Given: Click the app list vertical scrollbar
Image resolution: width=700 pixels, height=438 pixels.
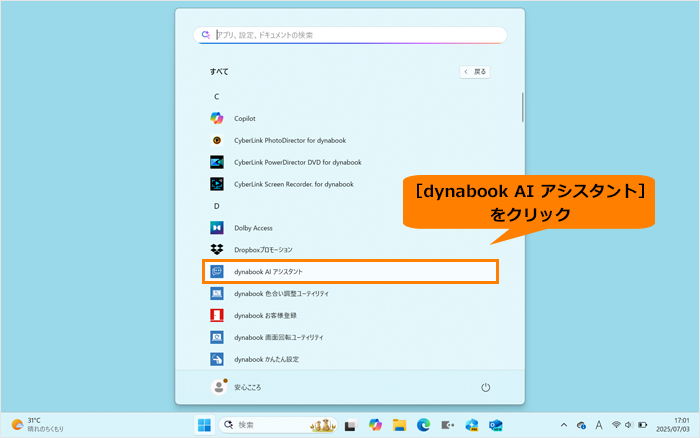Looking at the screenshot, I should [522, 107].
